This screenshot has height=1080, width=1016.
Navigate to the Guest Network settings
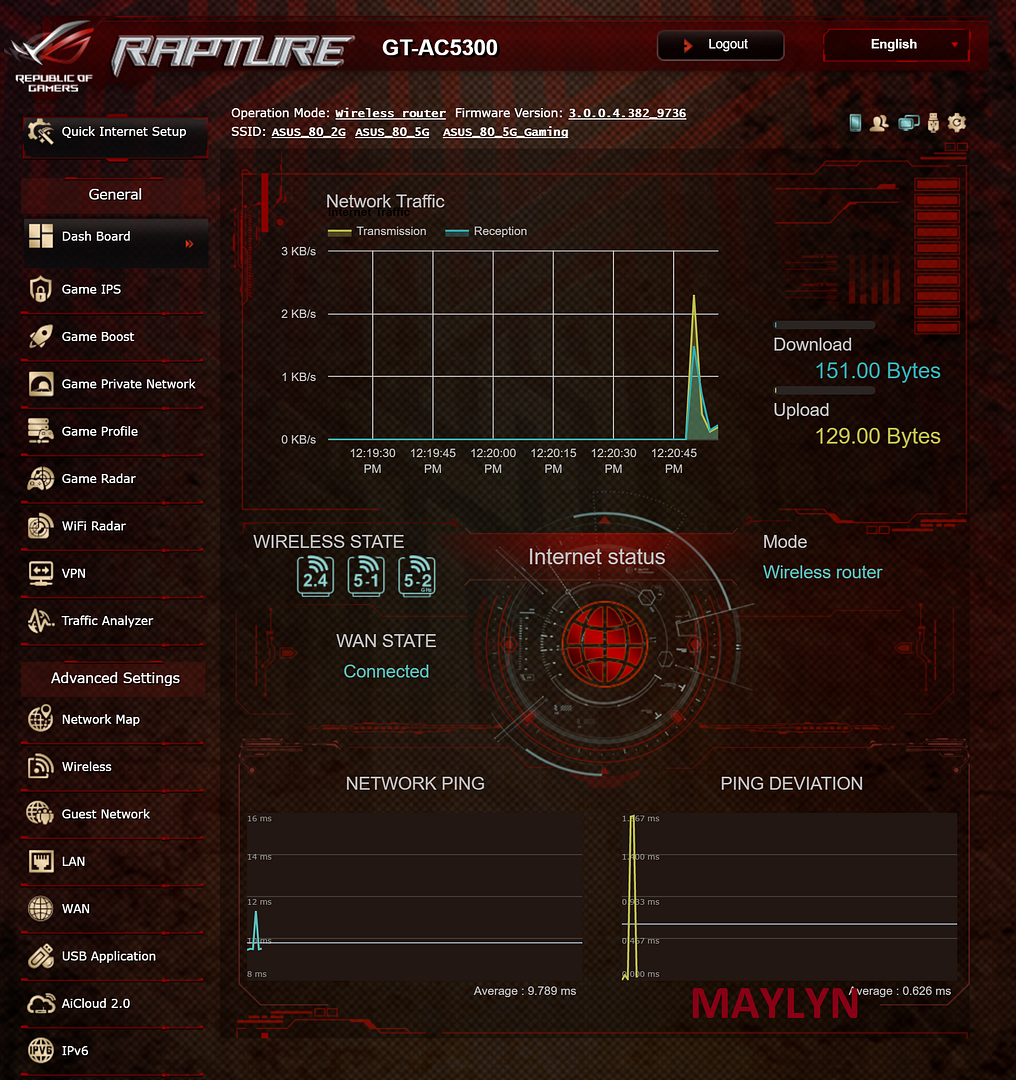coord(105,814)
